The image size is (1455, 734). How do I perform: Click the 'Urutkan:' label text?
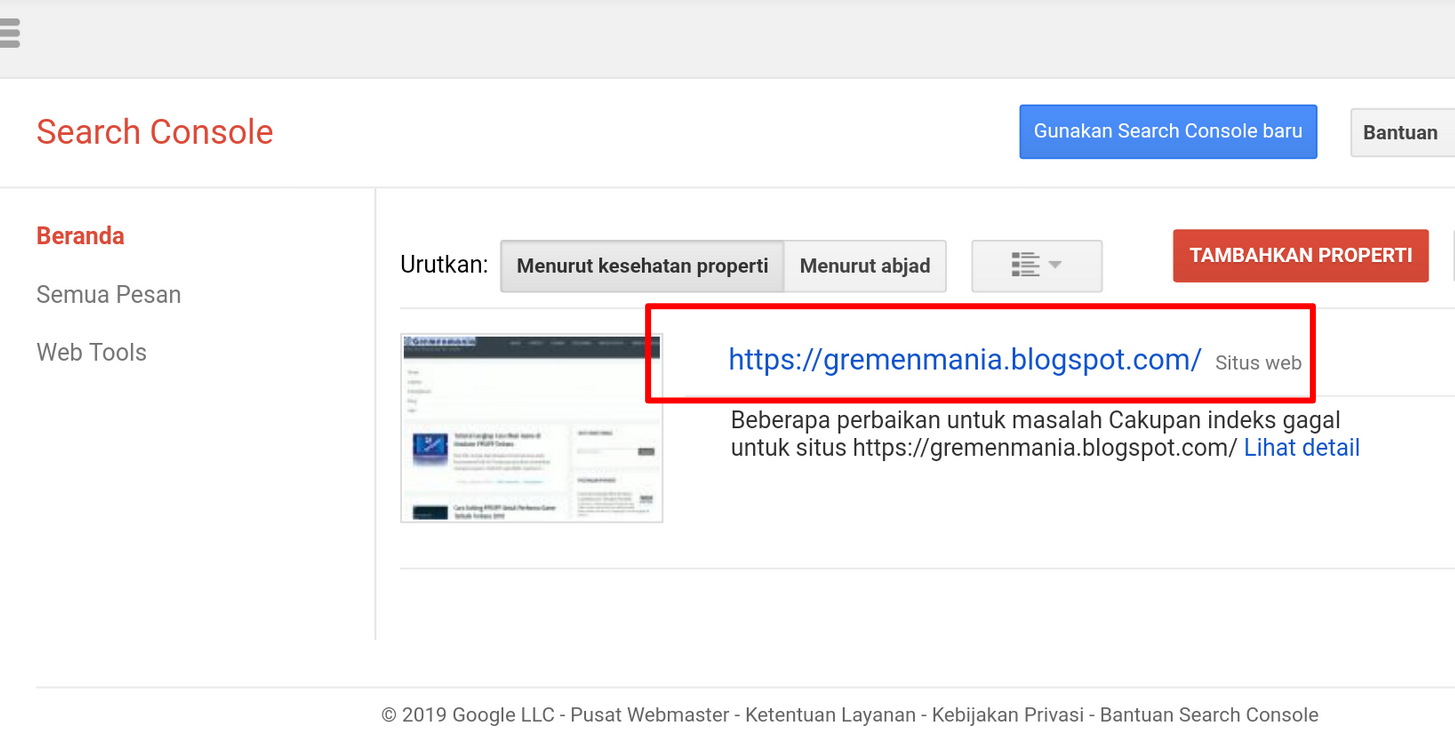444,265
